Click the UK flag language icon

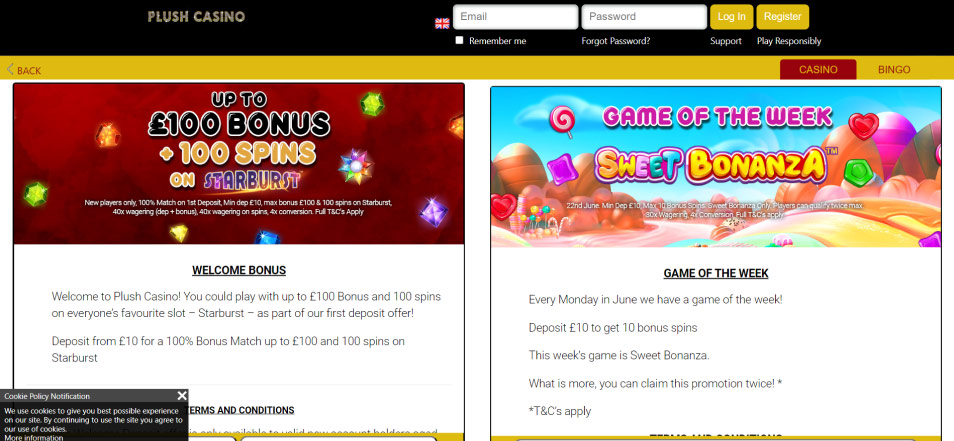[x=442, y=23]
